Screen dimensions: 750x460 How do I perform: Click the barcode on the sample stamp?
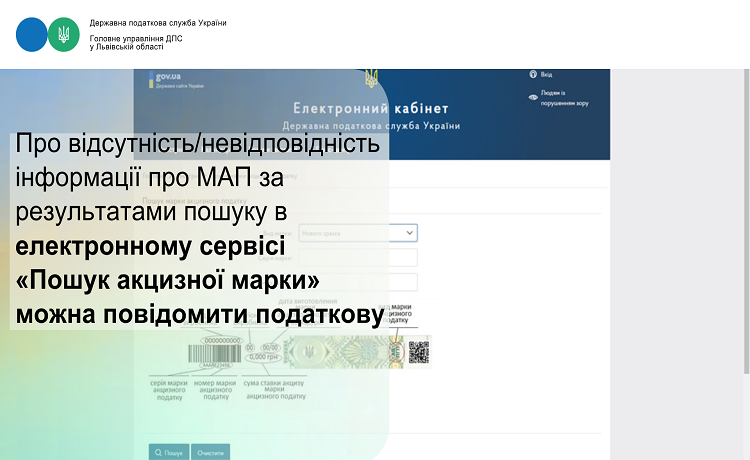[219, 355]
